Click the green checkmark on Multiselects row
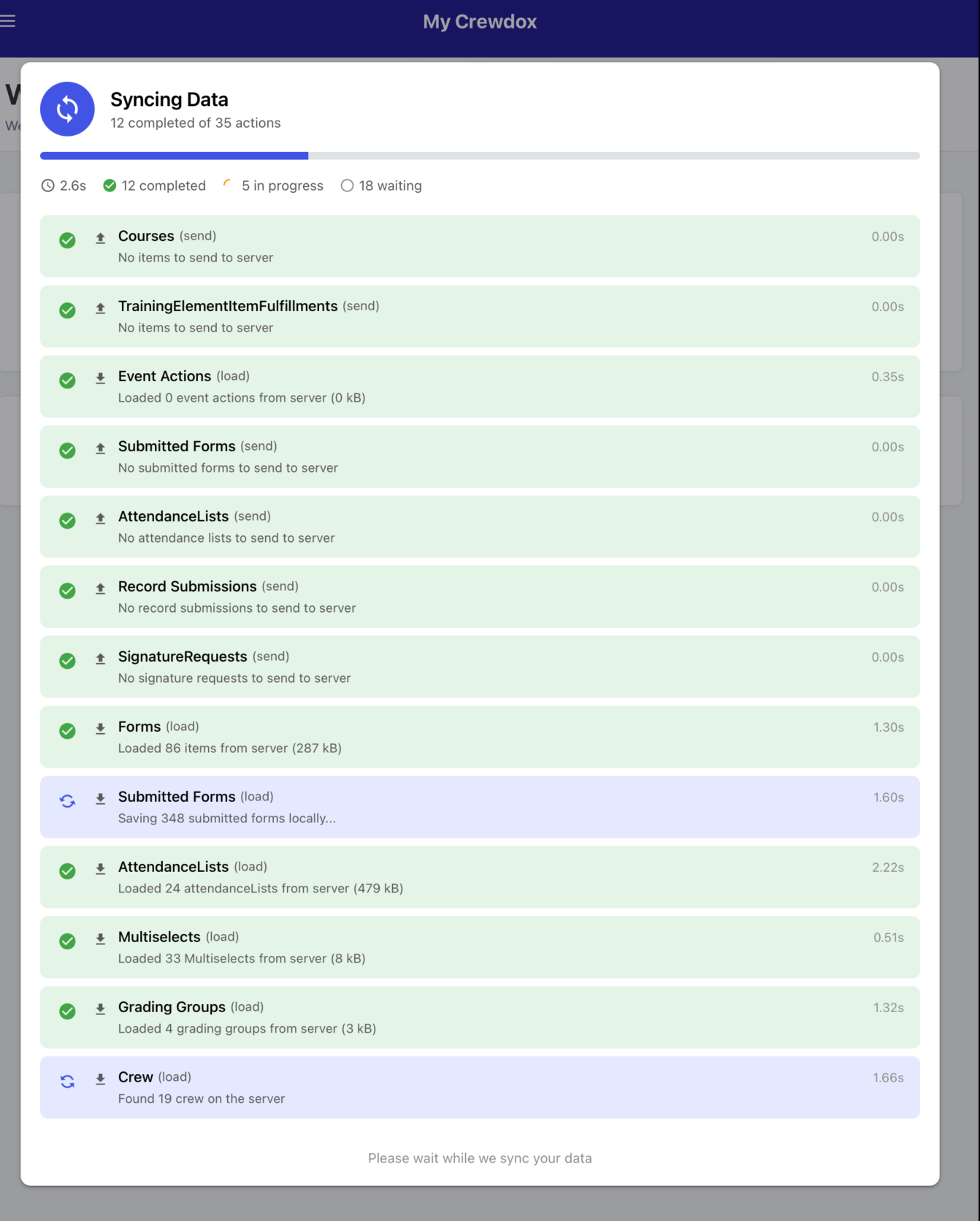This screenshot has width=980, height=1221. click(x=67, y=941)
